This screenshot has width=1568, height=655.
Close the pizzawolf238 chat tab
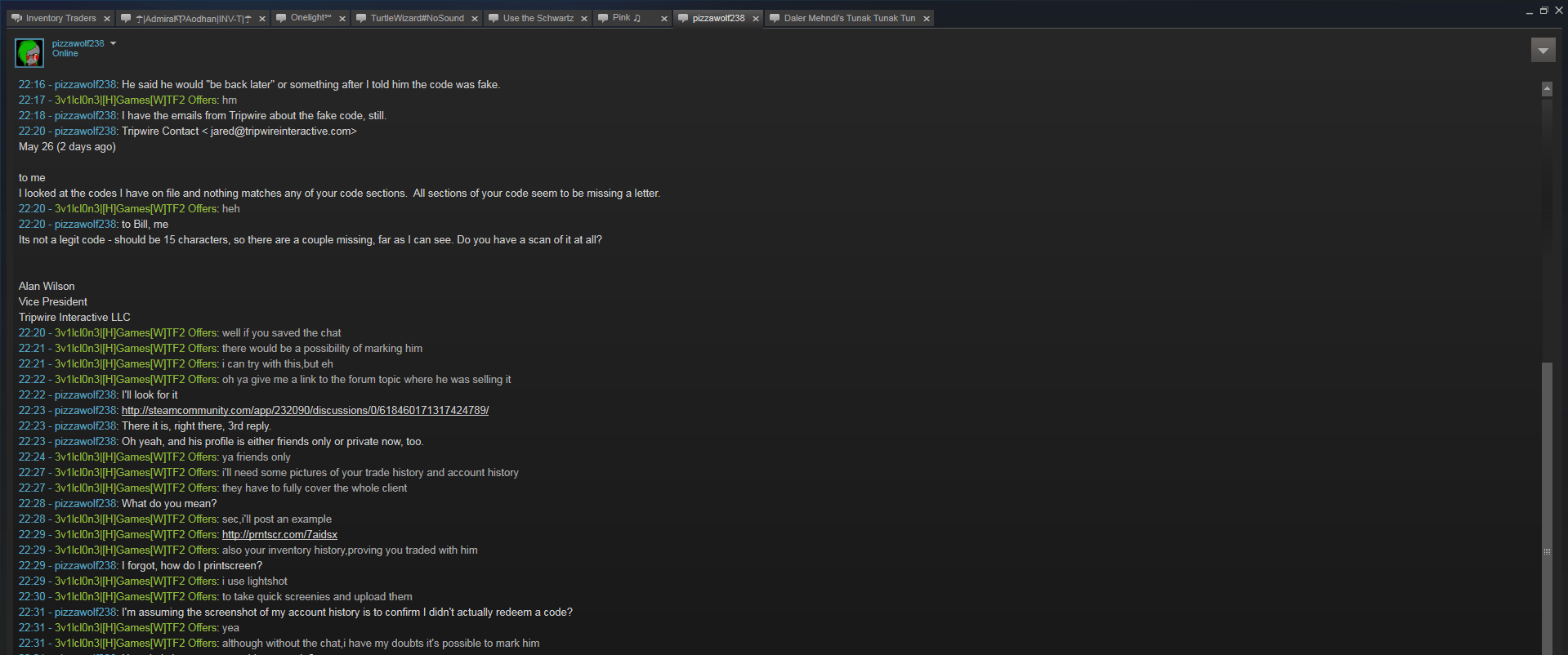point(756,19)
